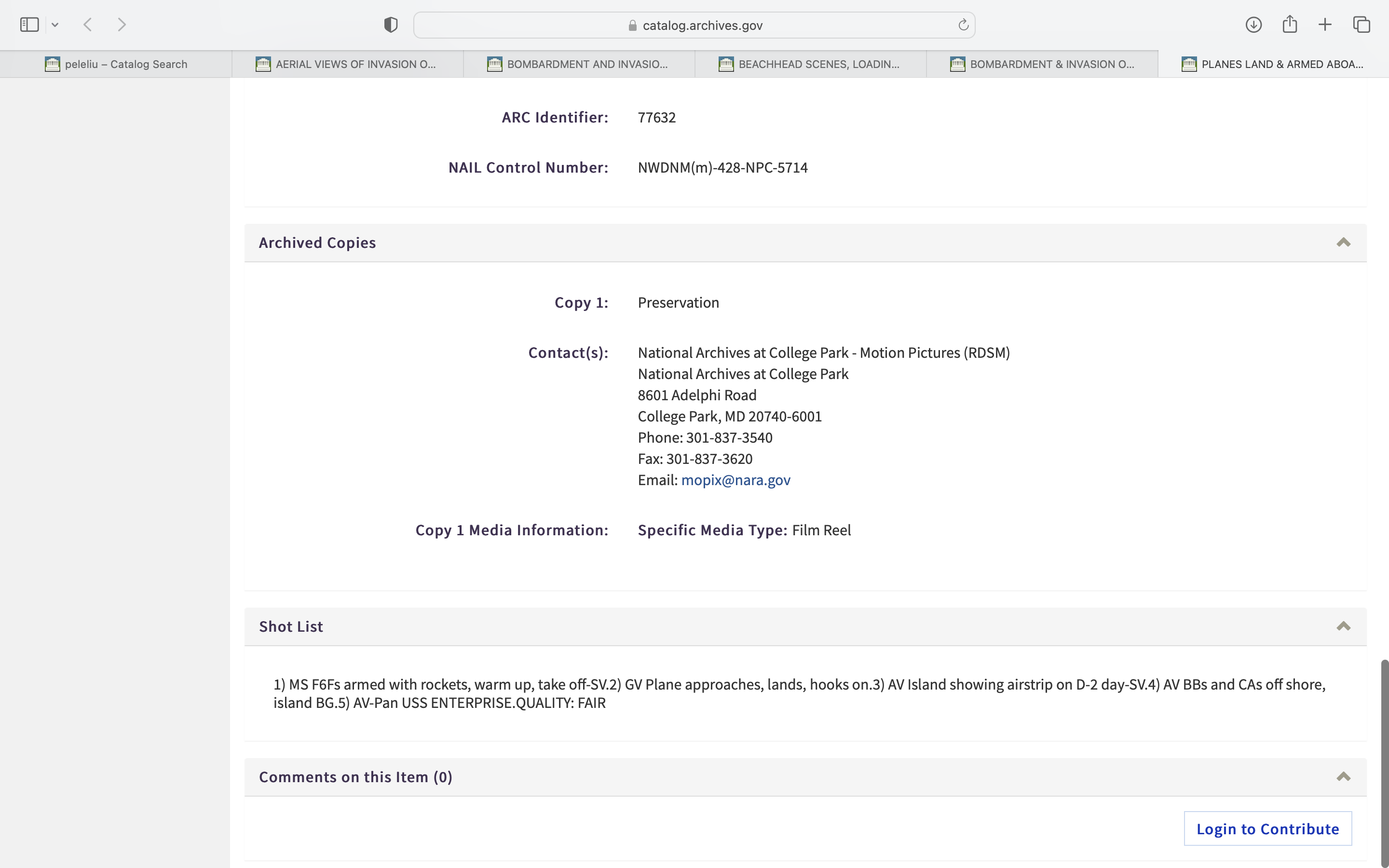Click the Share icon

pyautogui.click(x=1290, y=25)
